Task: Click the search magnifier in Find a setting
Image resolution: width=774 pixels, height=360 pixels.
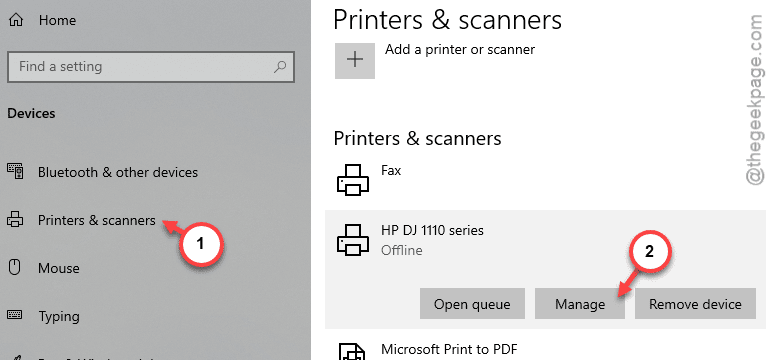Action: 280,66
